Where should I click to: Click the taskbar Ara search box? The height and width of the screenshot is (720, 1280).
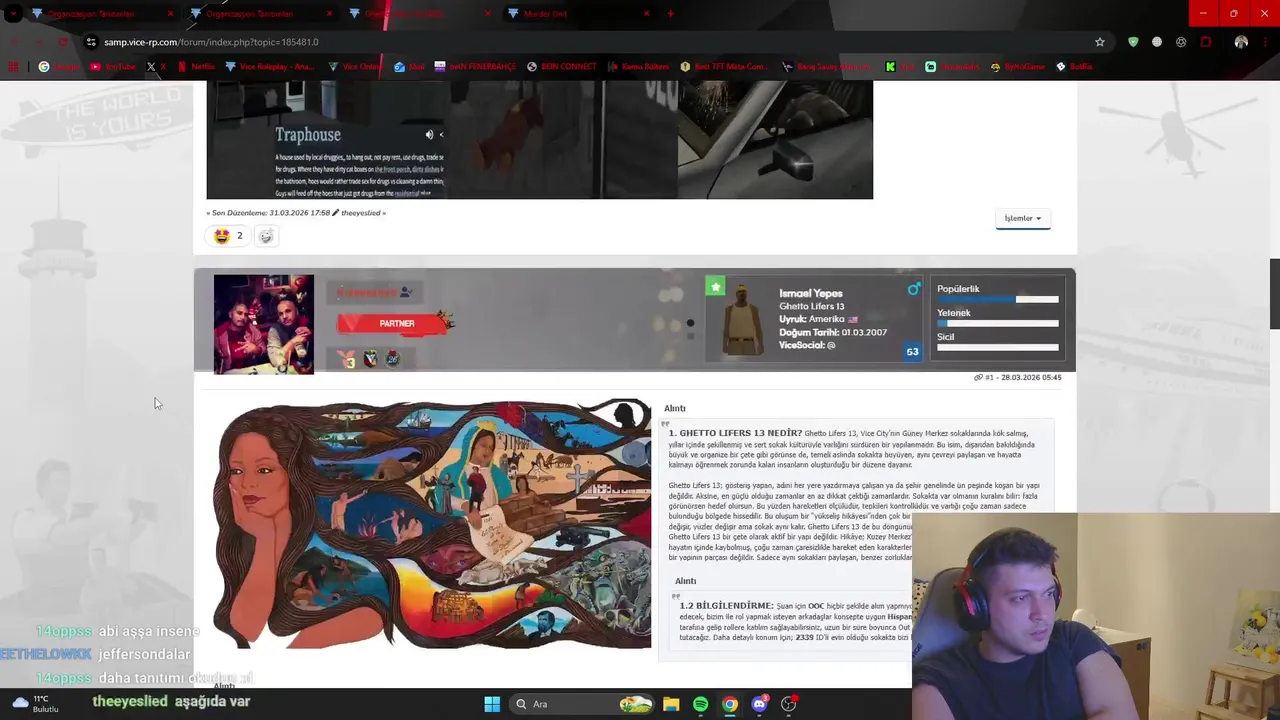pyautogui.click(x=583, y=704)
